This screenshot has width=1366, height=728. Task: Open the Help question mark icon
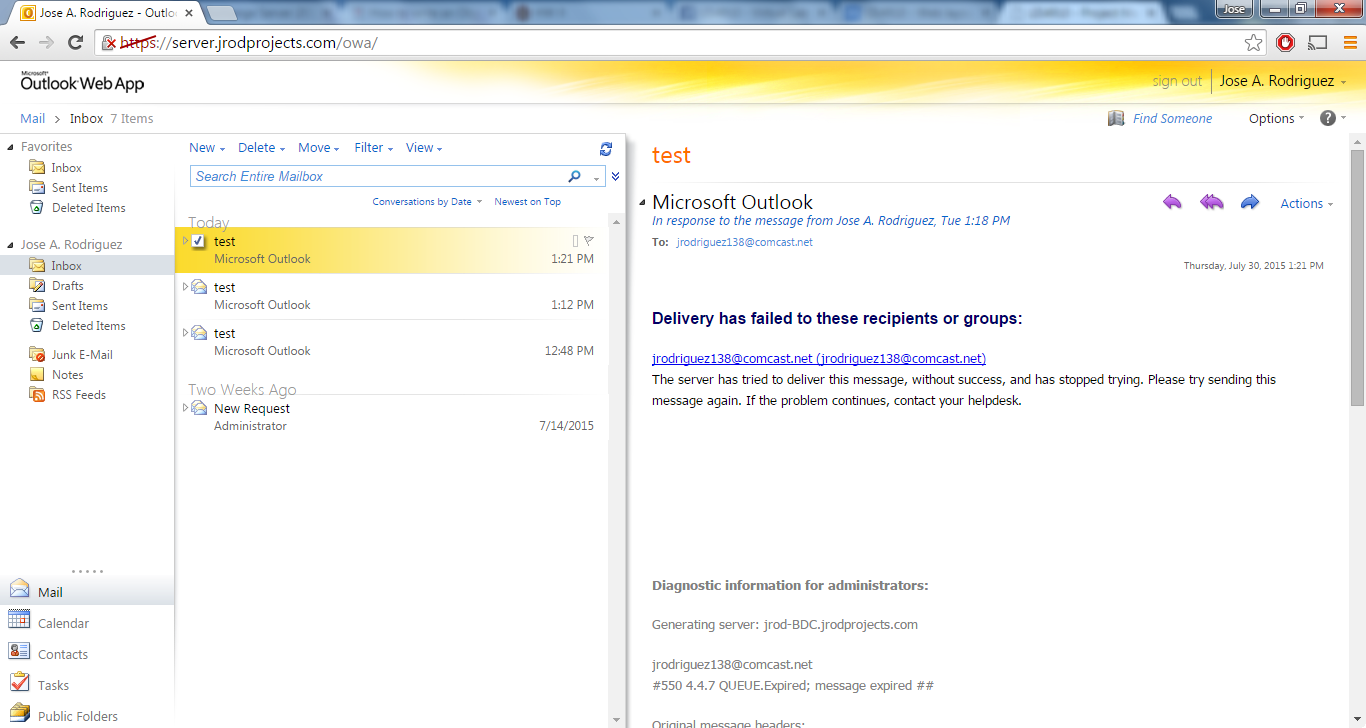tap(1328, 118)
